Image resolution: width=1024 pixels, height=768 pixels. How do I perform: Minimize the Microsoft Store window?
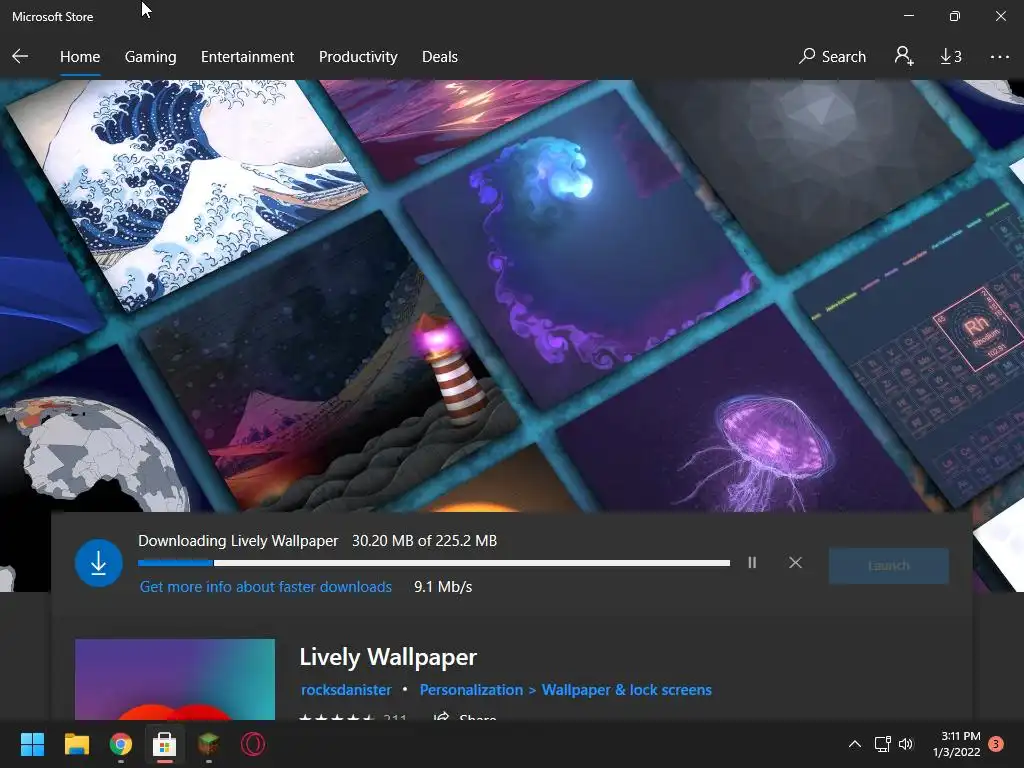[x=909, y=16]
